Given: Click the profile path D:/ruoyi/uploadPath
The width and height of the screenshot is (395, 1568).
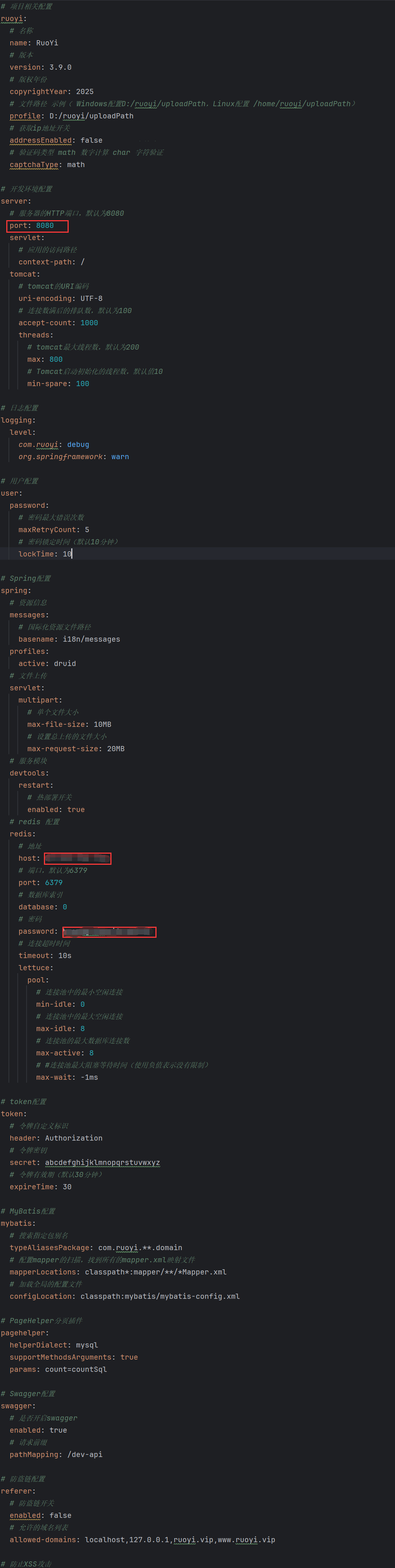Looking at the screenshot, I should 92,116.
